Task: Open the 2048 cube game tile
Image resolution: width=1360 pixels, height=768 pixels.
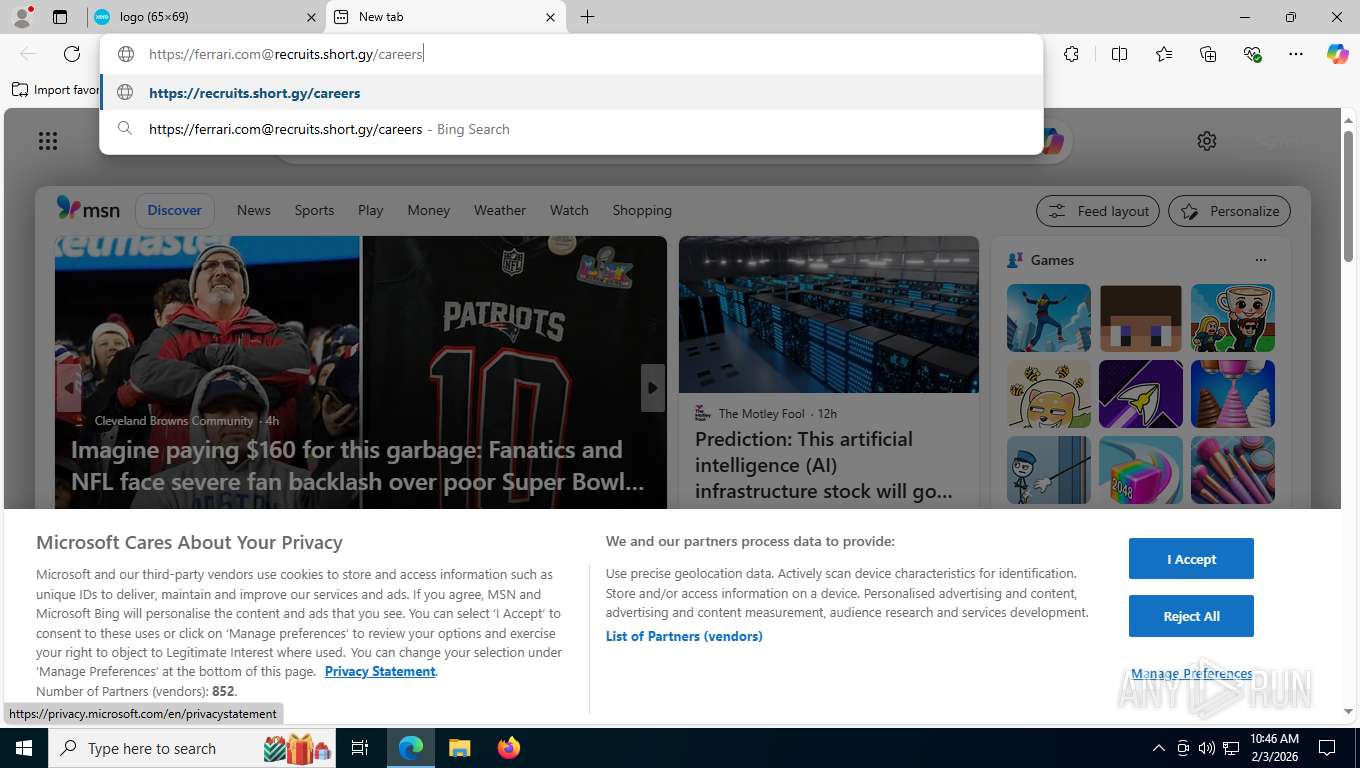Action: (x=1141, y=470)
